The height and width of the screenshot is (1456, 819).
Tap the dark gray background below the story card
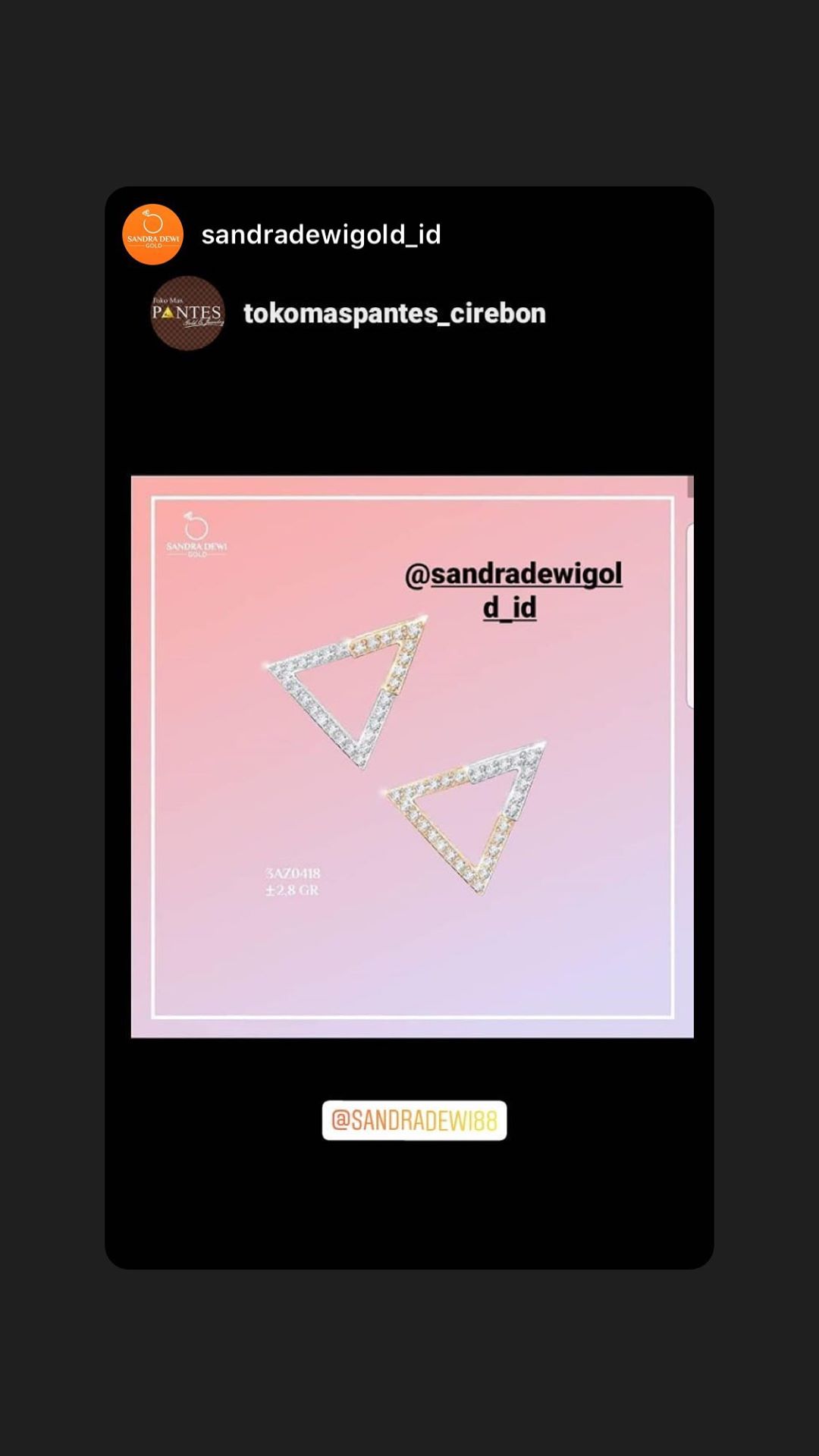pyautogui.click(x=409, y=1363)
